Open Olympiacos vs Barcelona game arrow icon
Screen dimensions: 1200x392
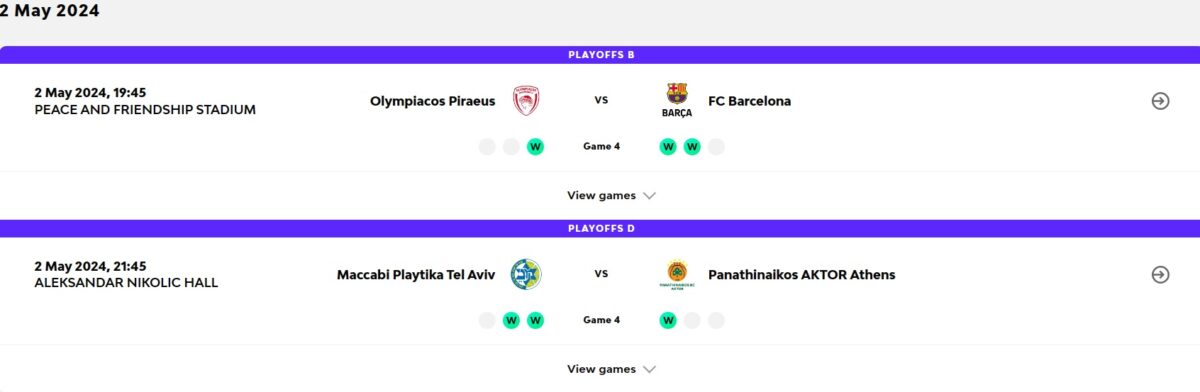pos(1160,101)
